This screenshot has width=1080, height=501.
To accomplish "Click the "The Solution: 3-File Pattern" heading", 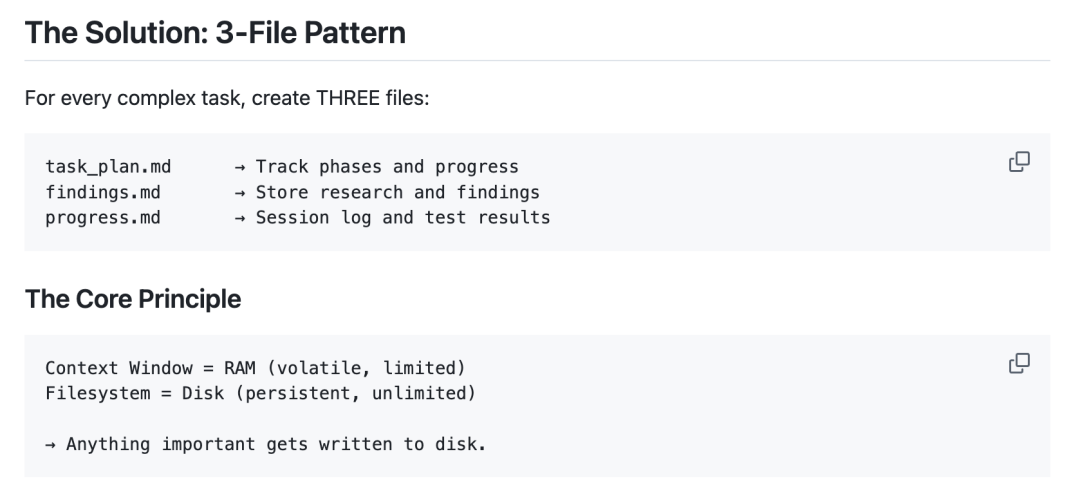I will pyautogui.click(x=215, y=33).
